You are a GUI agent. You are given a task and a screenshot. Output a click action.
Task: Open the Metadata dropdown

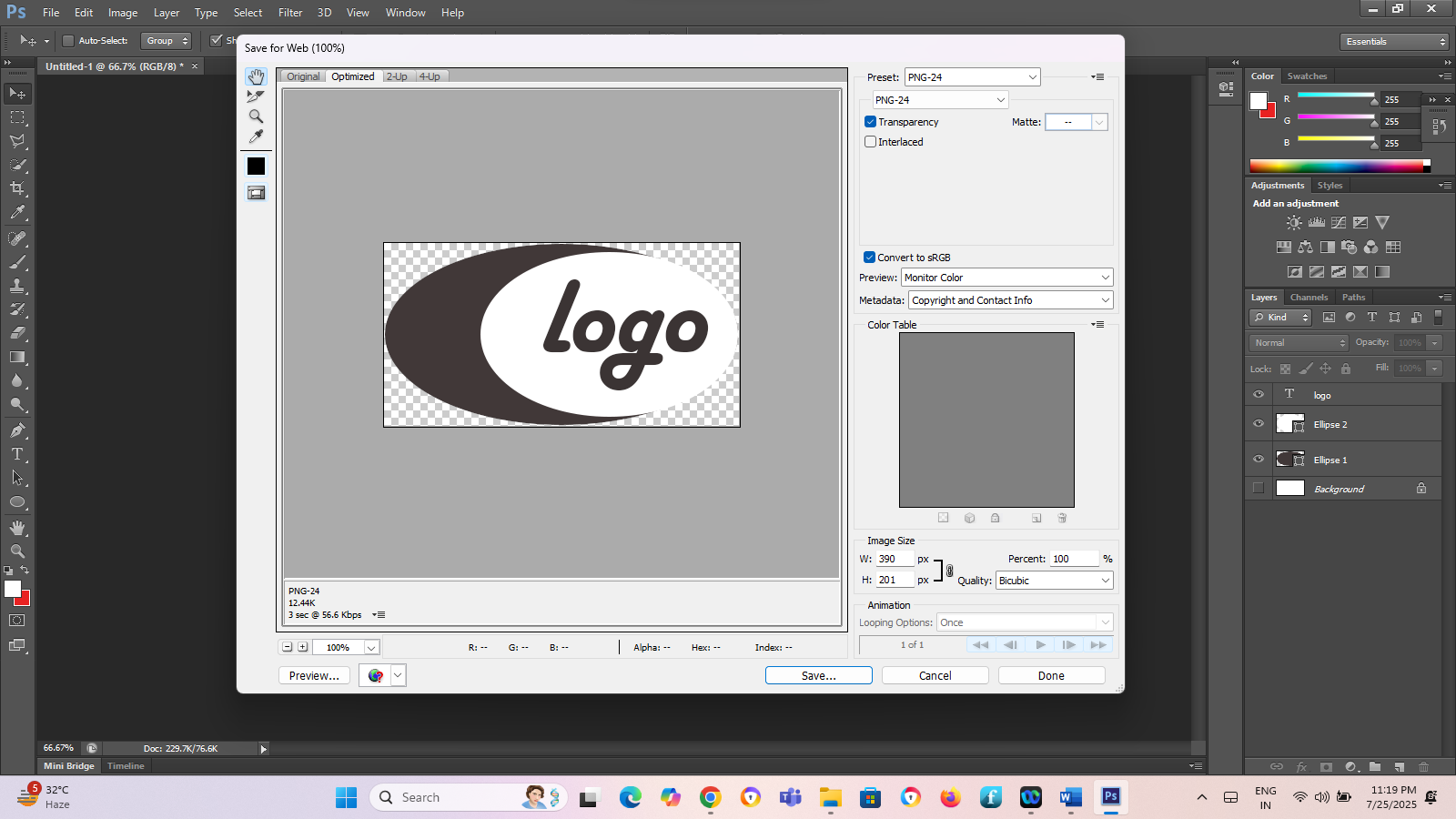click(x=1011, y=300)
